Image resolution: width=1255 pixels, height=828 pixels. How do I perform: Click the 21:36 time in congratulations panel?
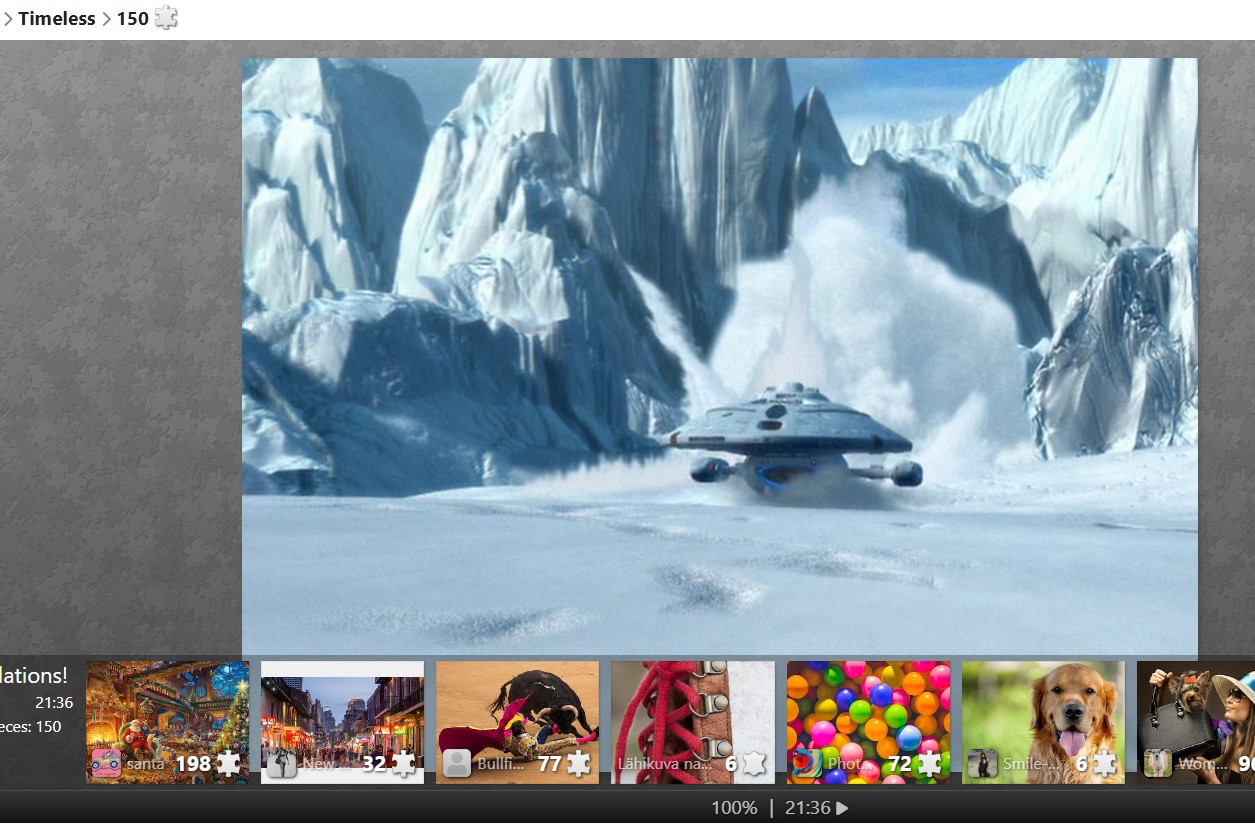click(x=54, y=703)
